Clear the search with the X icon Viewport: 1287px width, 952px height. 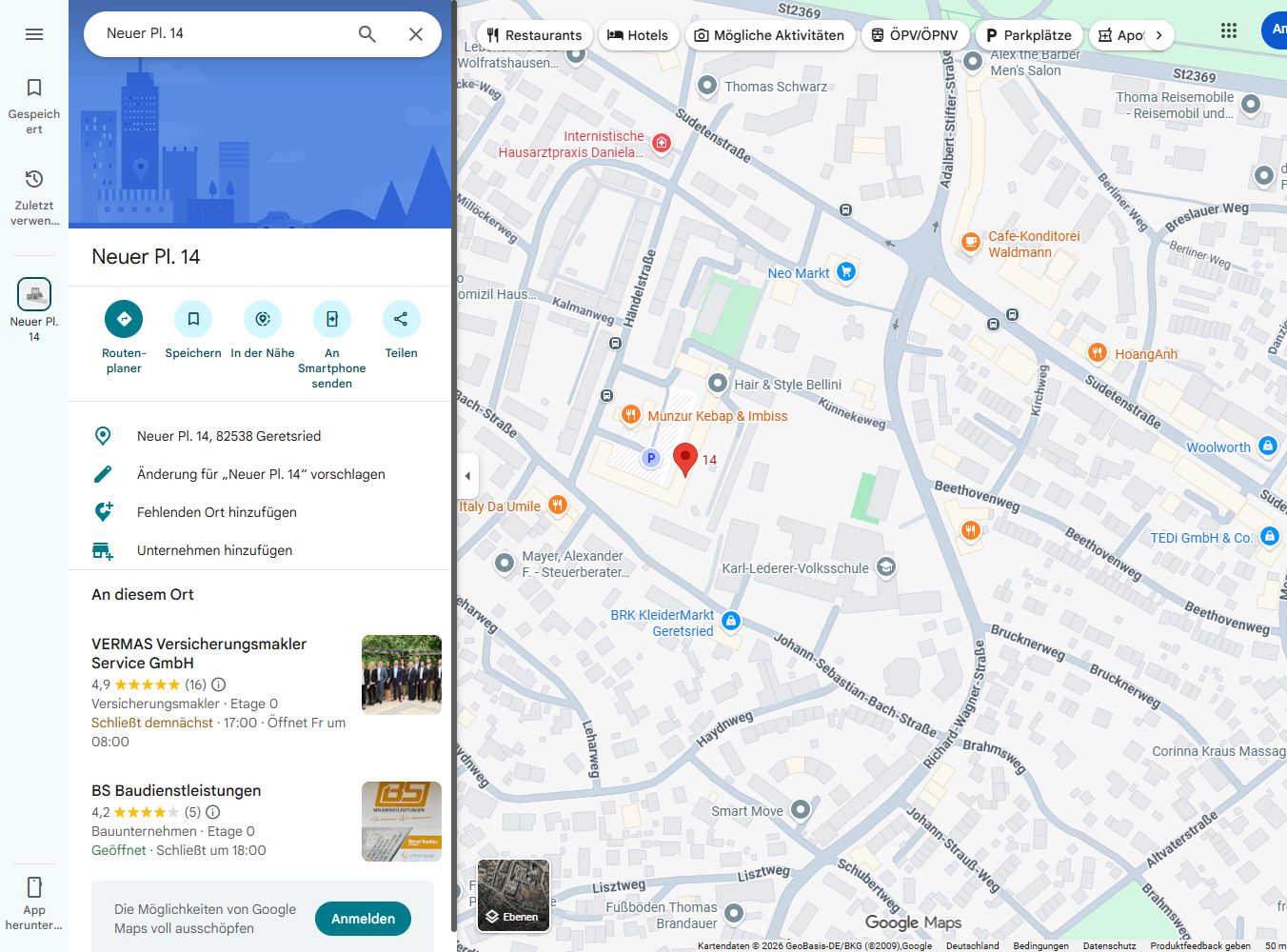pyautogui.click(x=416, y=34)
